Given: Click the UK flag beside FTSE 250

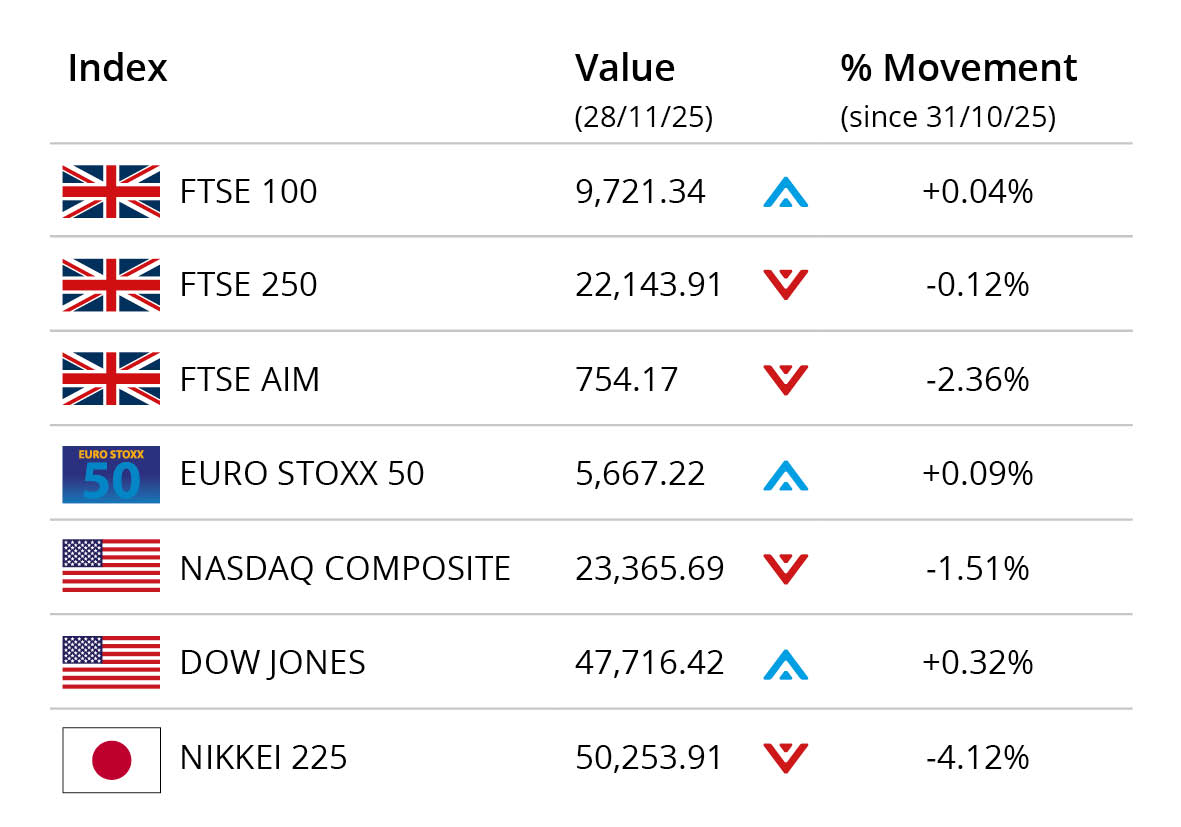Looking at the screenshot, I should [111, 285].
